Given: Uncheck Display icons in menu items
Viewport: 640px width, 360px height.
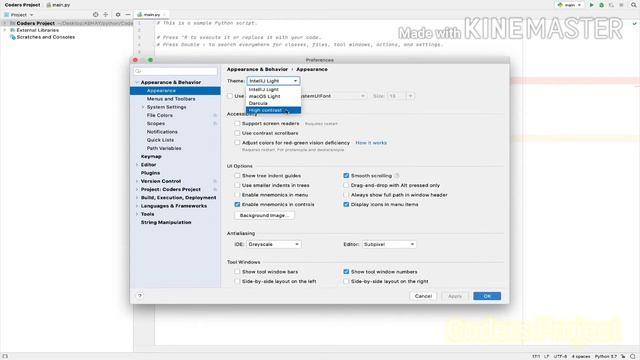Looking at the screenshot, I should click(x=346, y=204).
